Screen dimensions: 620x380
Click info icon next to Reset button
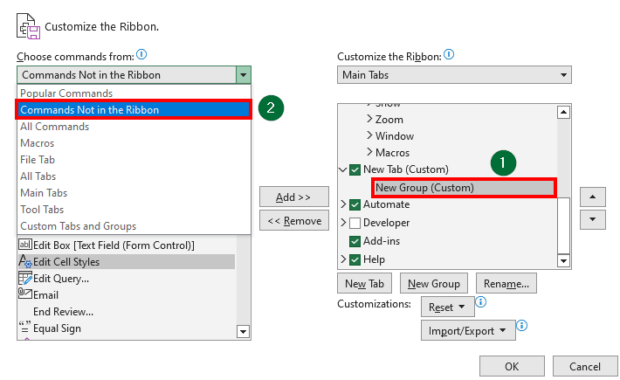481,302
